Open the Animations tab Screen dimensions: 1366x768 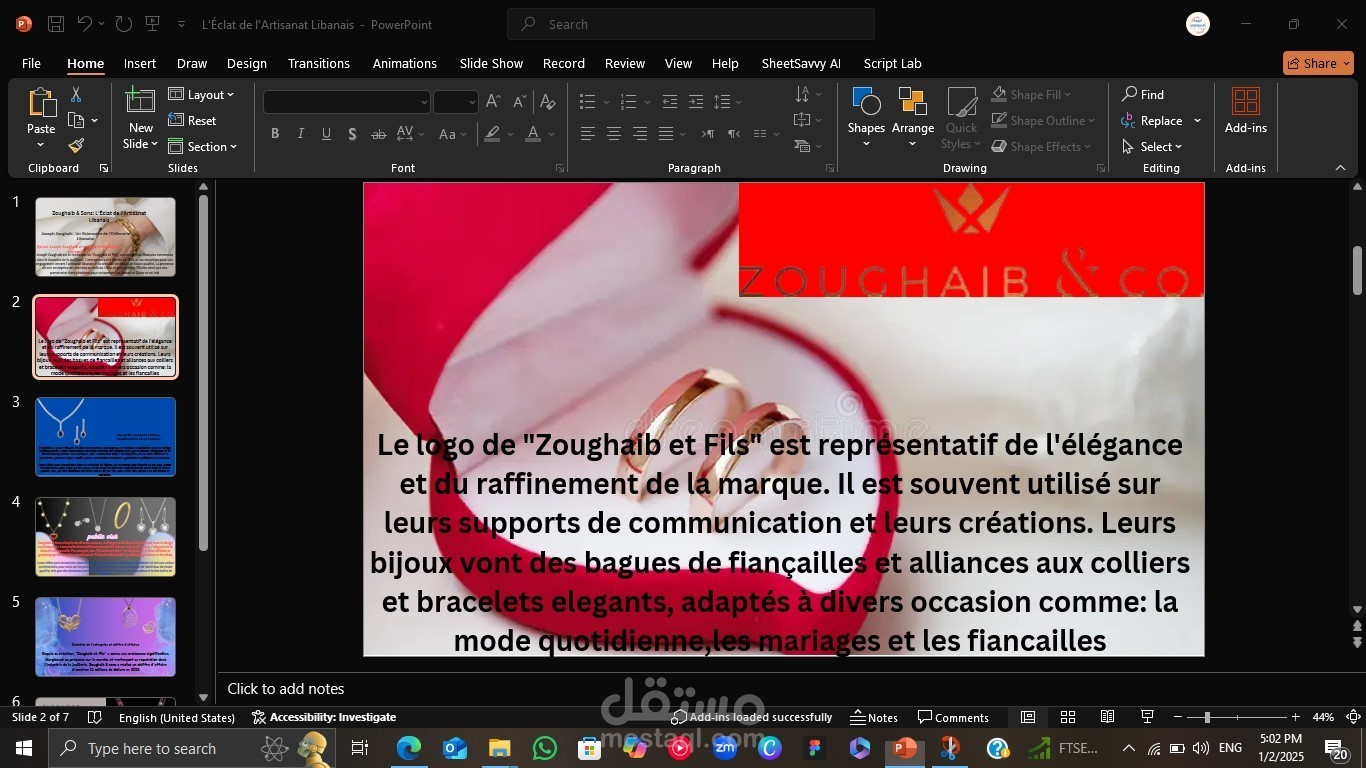[405, 63]
